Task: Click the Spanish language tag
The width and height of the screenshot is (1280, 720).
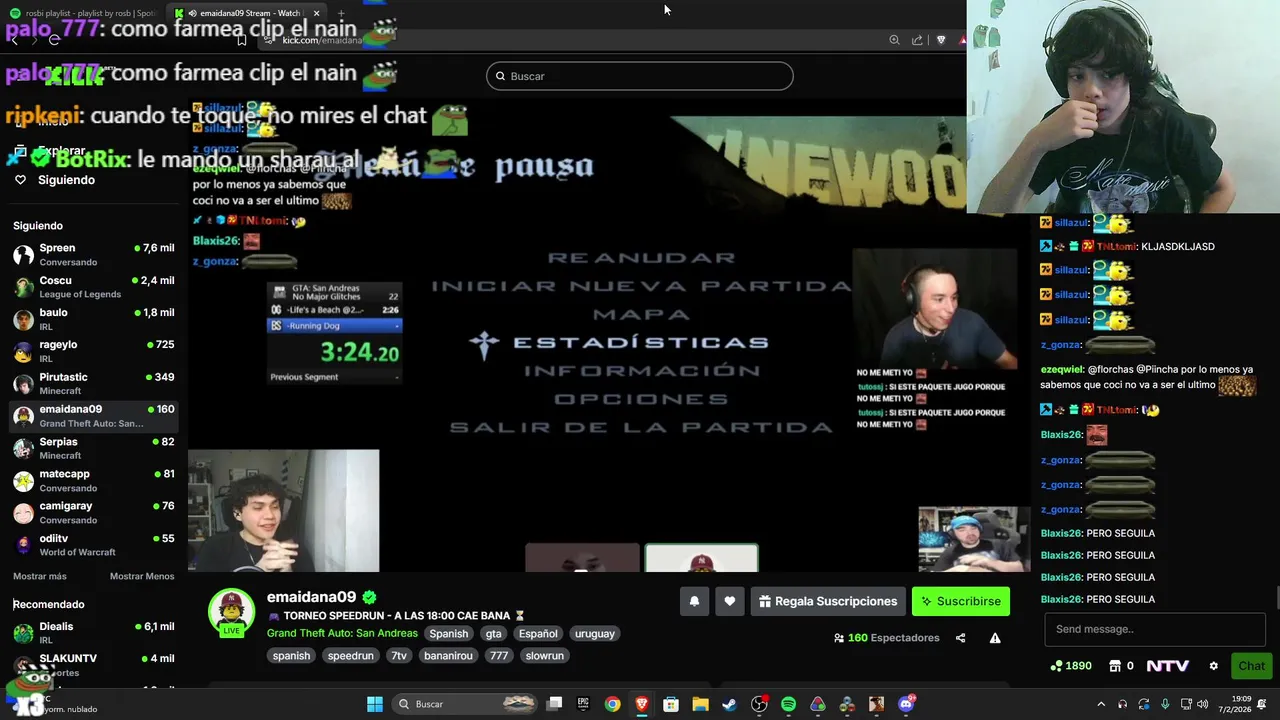Action: [x=448, y=634]
